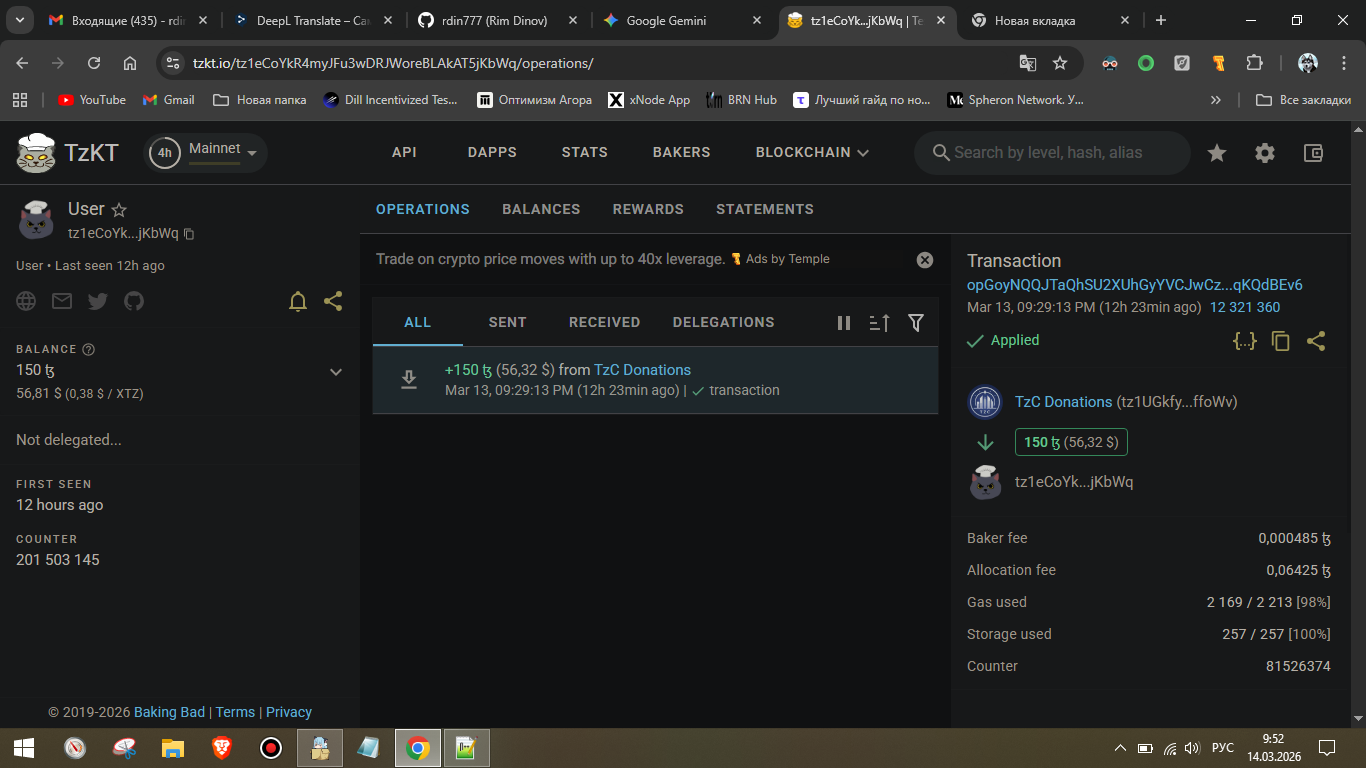Switch to the STATEMENTS tab
Image resolution: width=1366 pixels, height=768 pixels.
[765, 209]
